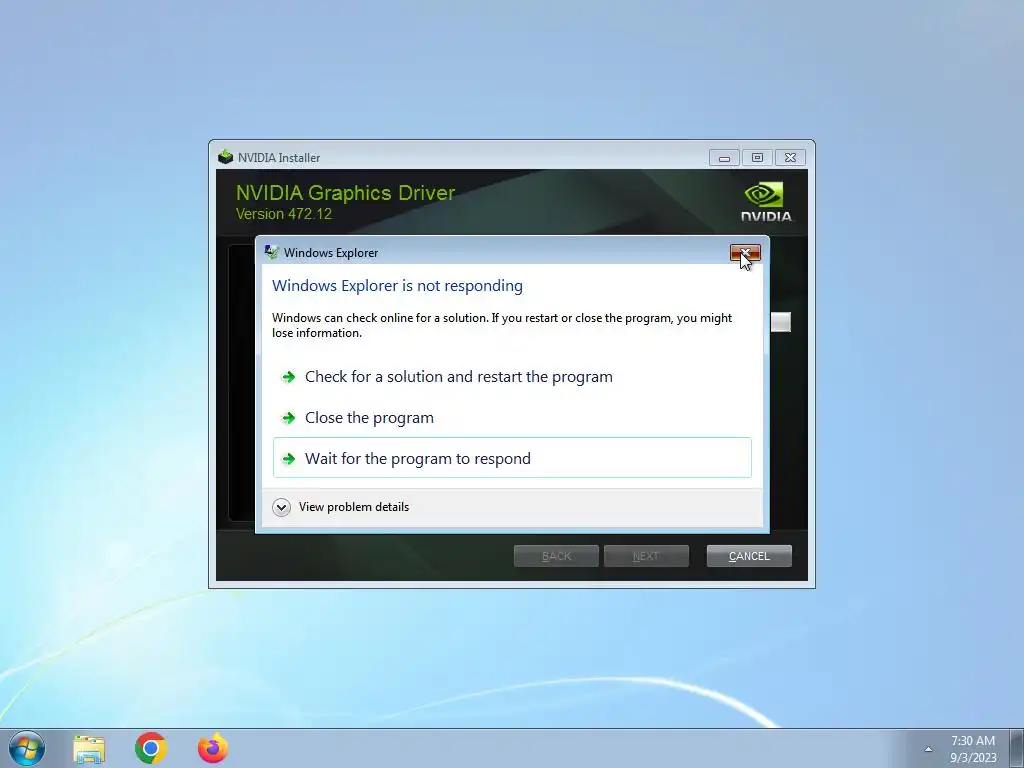1024x768 pixels.
Task: Minimize the NVIDIA Installer window
Action: point(724,158)
